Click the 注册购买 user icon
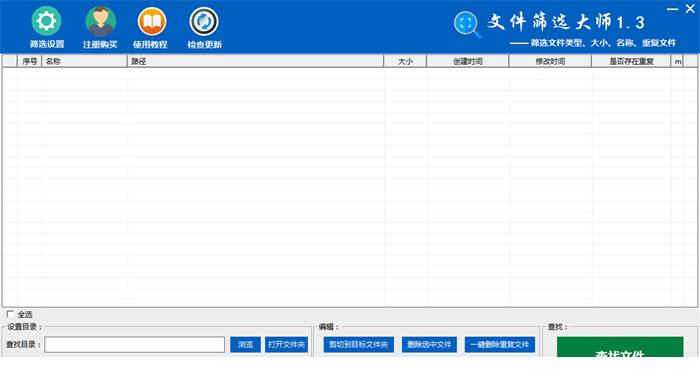This screenshot has width=700, height=371. pos(100,21)
